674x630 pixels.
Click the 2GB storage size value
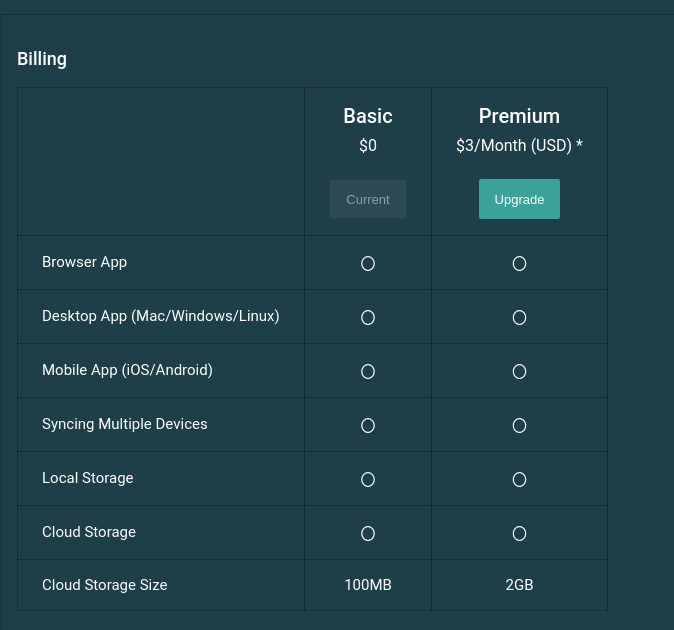519,585
